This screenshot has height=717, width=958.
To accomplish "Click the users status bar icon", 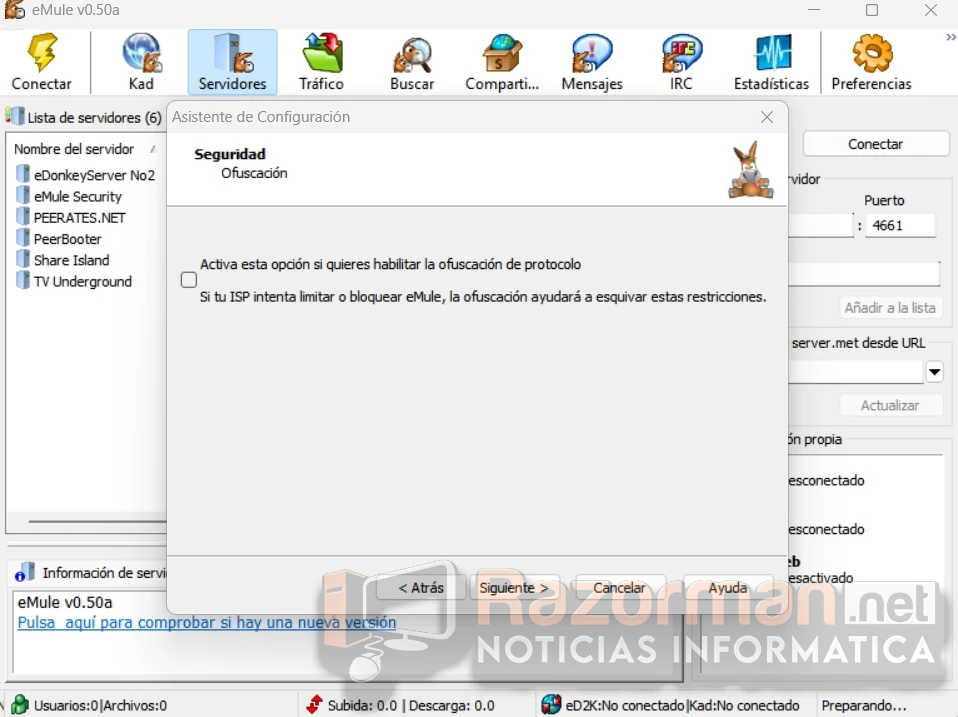I will 20,704.
